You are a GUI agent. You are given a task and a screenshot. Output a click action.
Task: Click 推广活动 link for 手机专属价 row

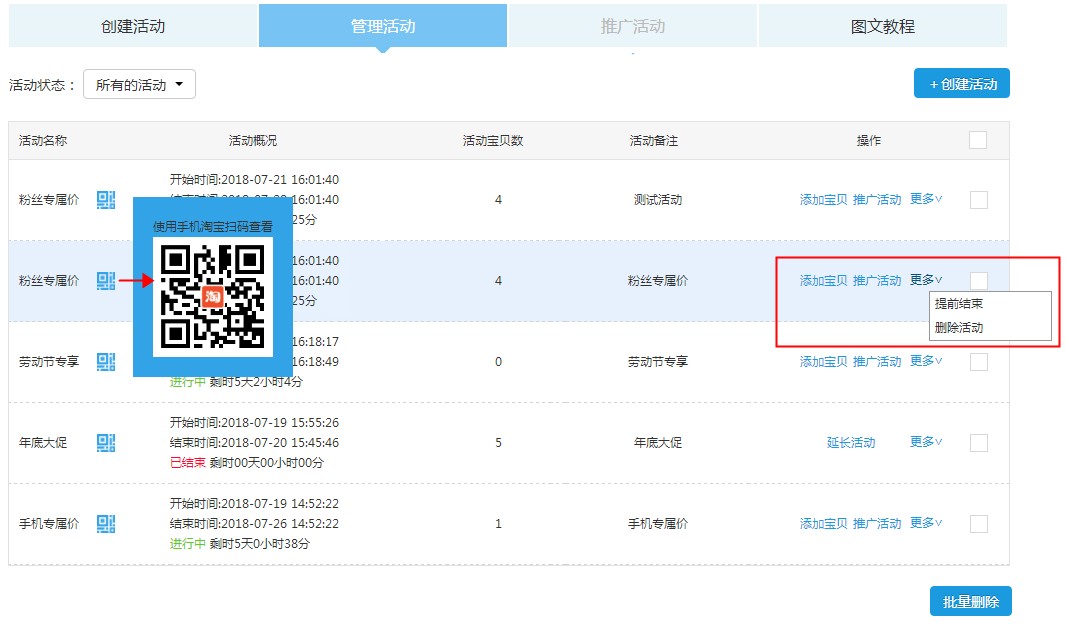[x=877, y=524]
